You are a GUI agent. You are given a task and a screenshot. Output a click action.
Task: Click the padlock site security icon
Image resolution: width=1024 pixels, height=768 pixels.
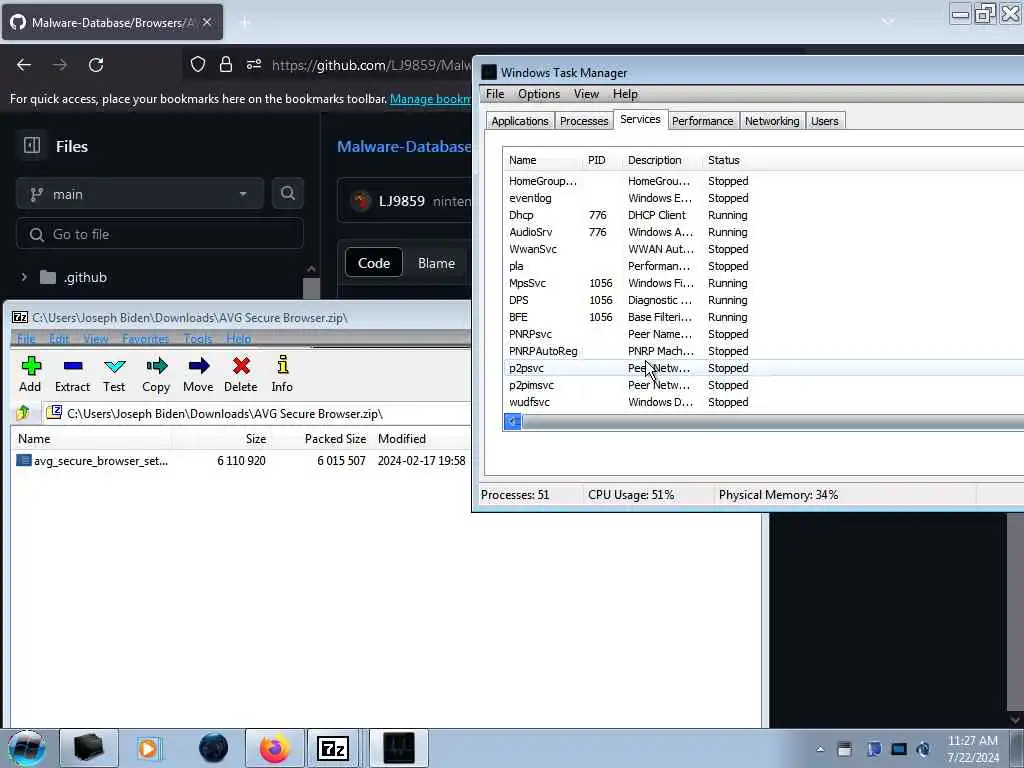coord(226,64)
